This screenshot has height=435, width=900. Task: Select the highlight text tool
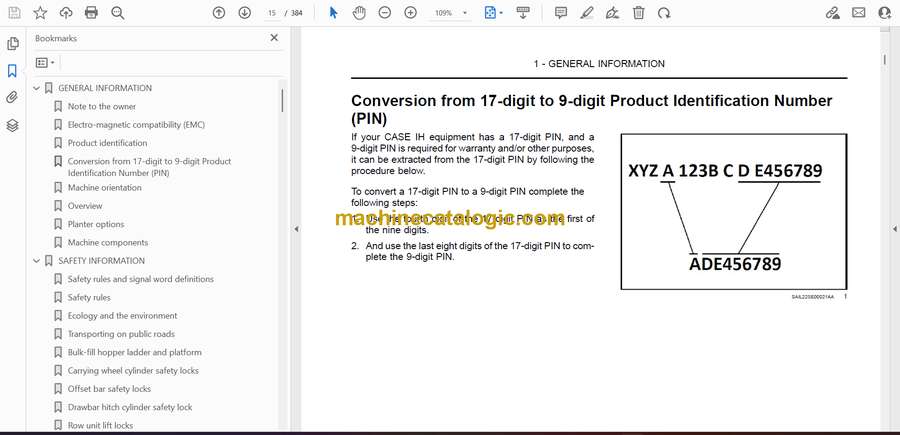click(587, 13)
